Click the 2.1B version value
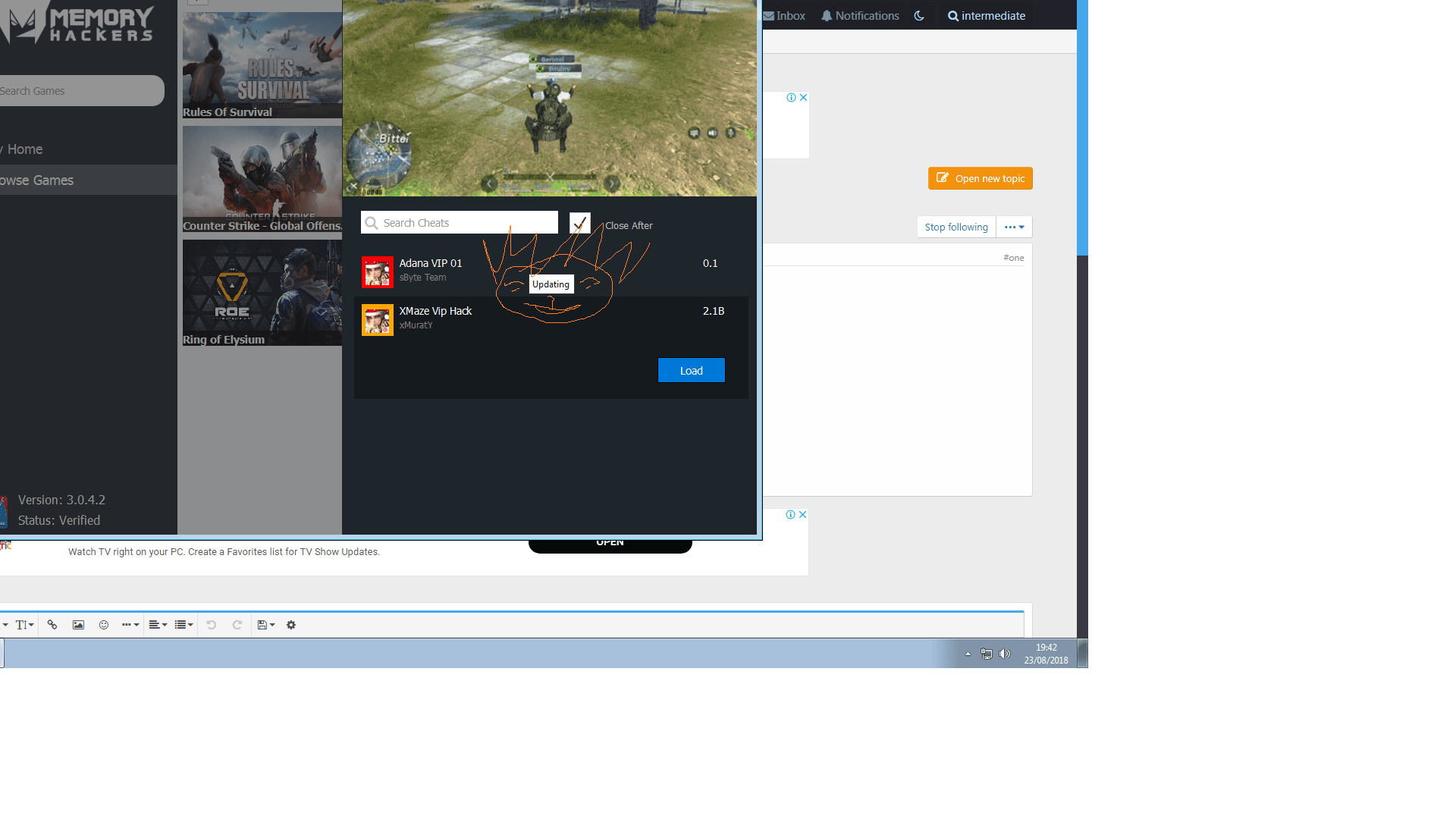Screen dimensions: 1456x819 click(x=714, y=311)
